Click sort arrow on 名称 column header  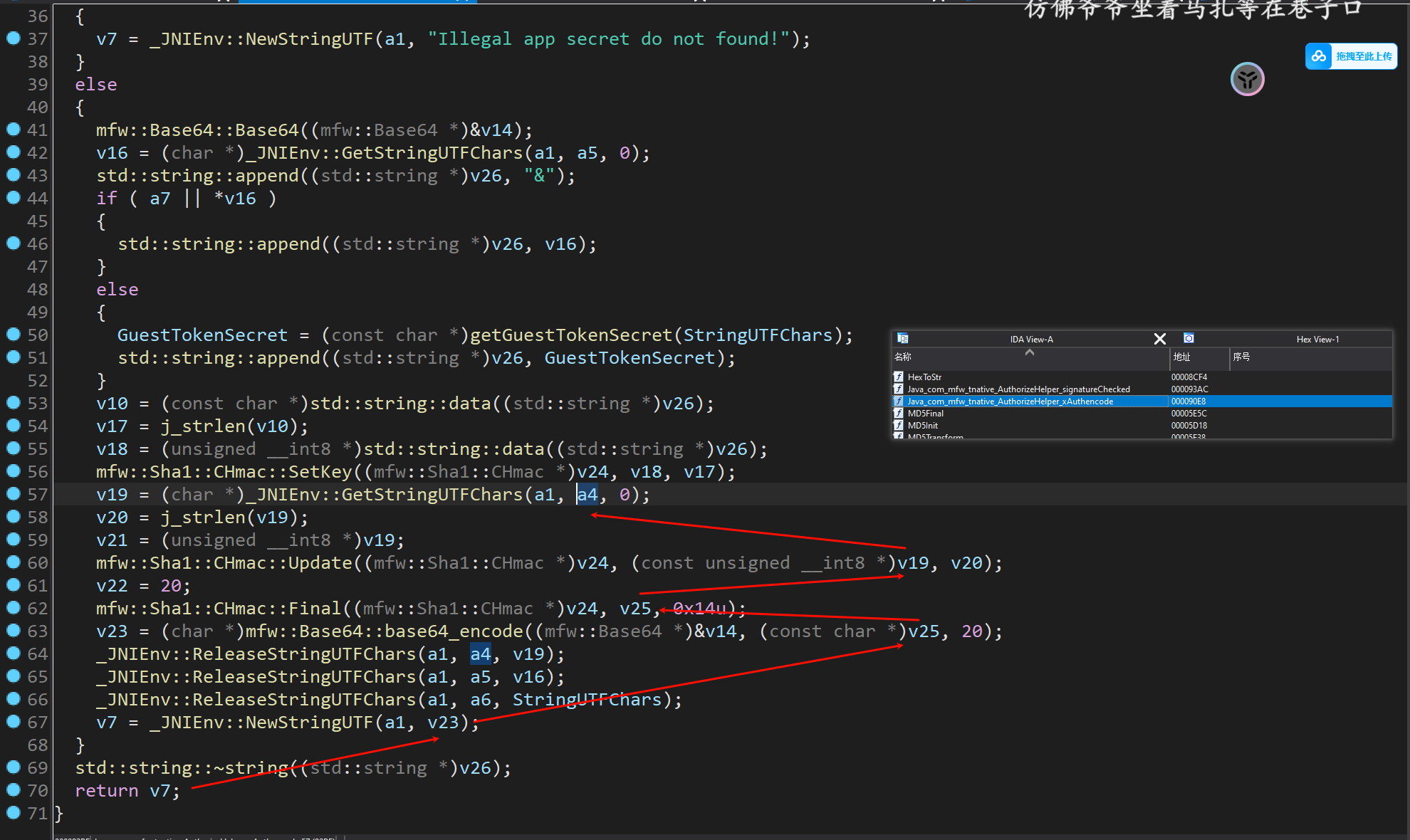1029,352
